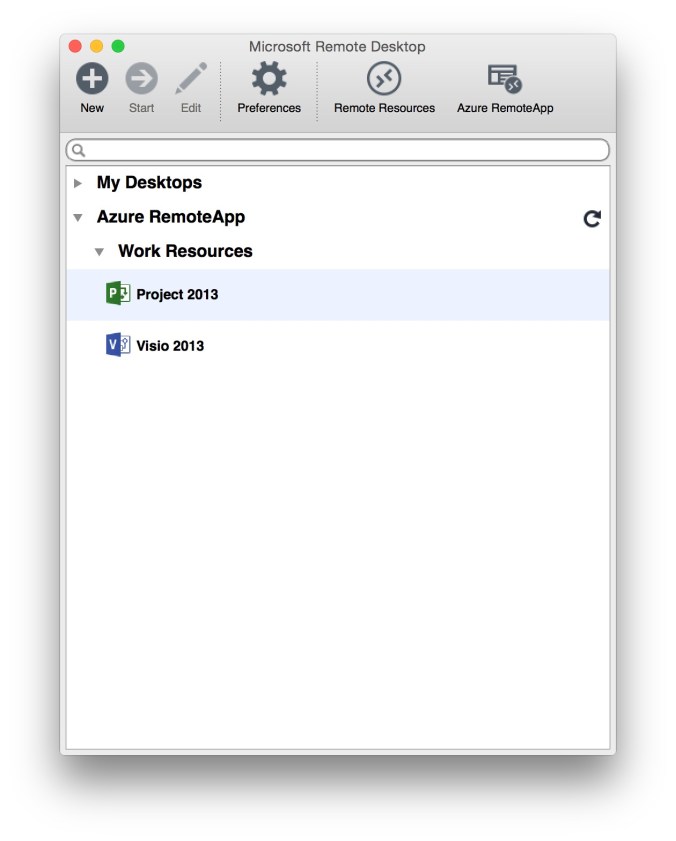676x841 pixels.
Task: Click the Edit pencil icon
Action: point(191,78)
